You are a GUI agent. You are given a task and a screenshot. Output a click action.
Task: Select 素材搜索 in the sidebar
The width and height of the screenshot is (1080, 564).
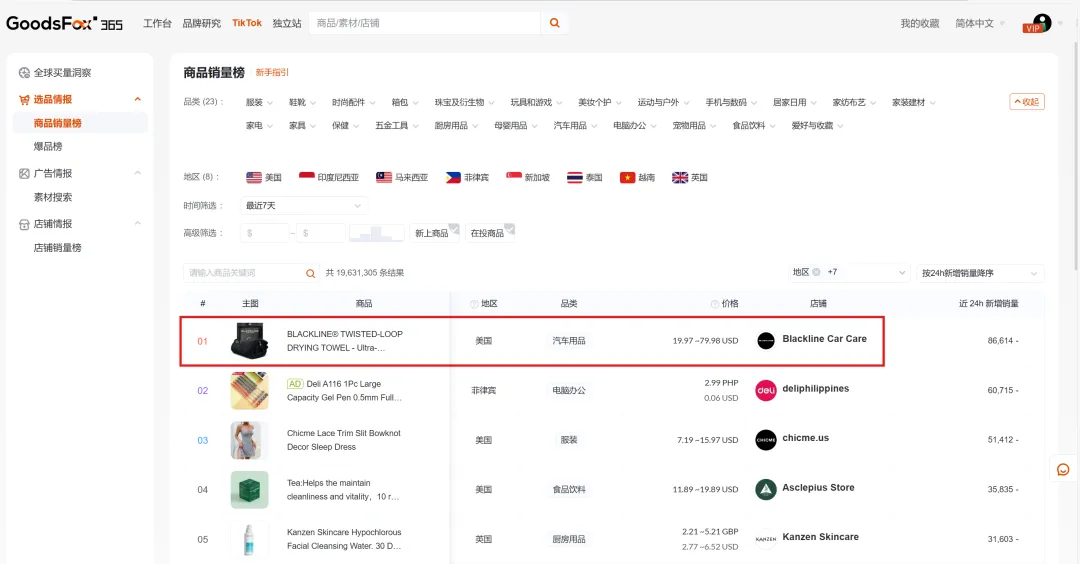53,198
